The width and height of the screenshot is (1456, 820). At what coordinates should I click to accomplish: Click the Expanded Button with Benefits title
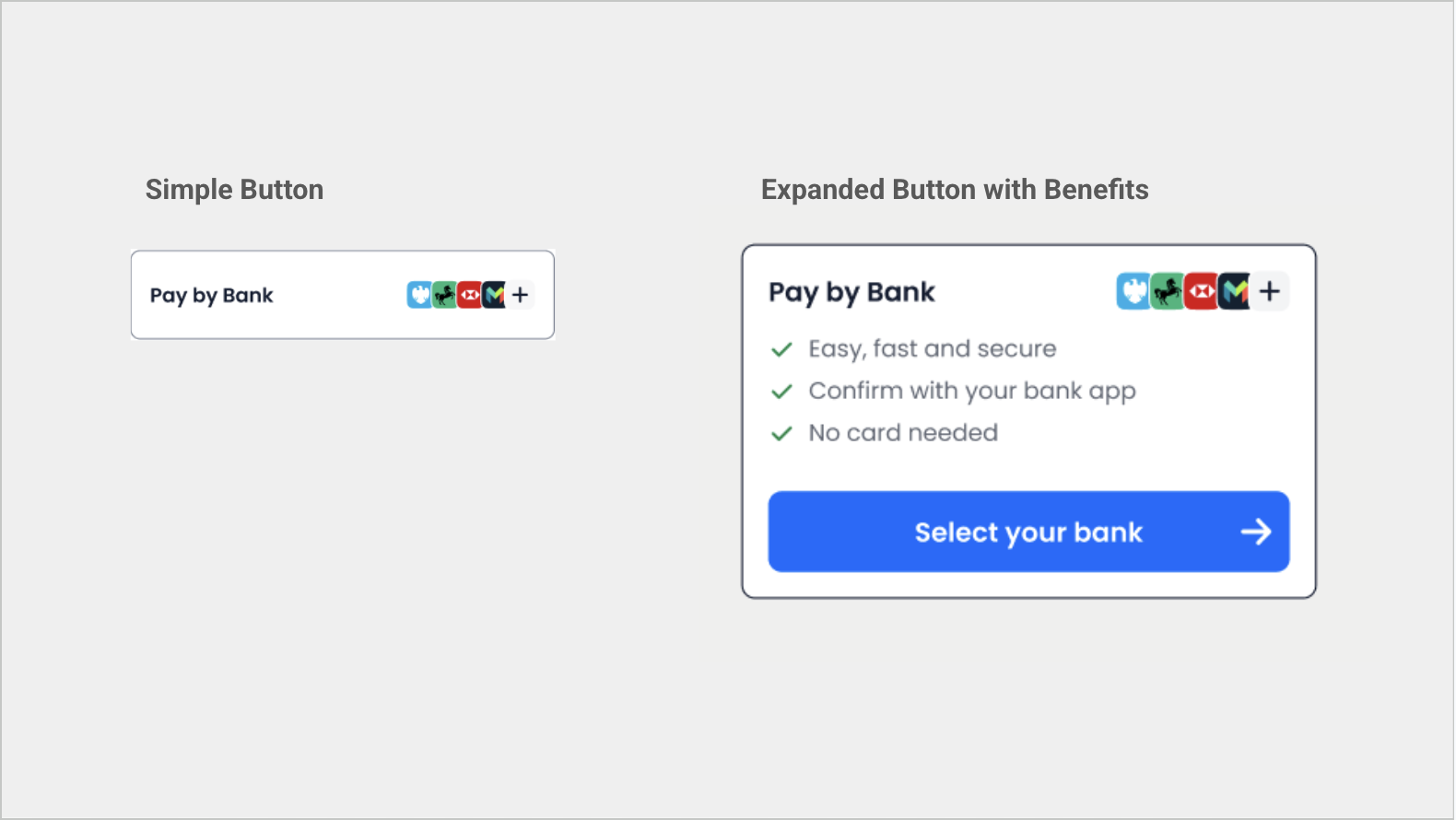pos(955,190)
